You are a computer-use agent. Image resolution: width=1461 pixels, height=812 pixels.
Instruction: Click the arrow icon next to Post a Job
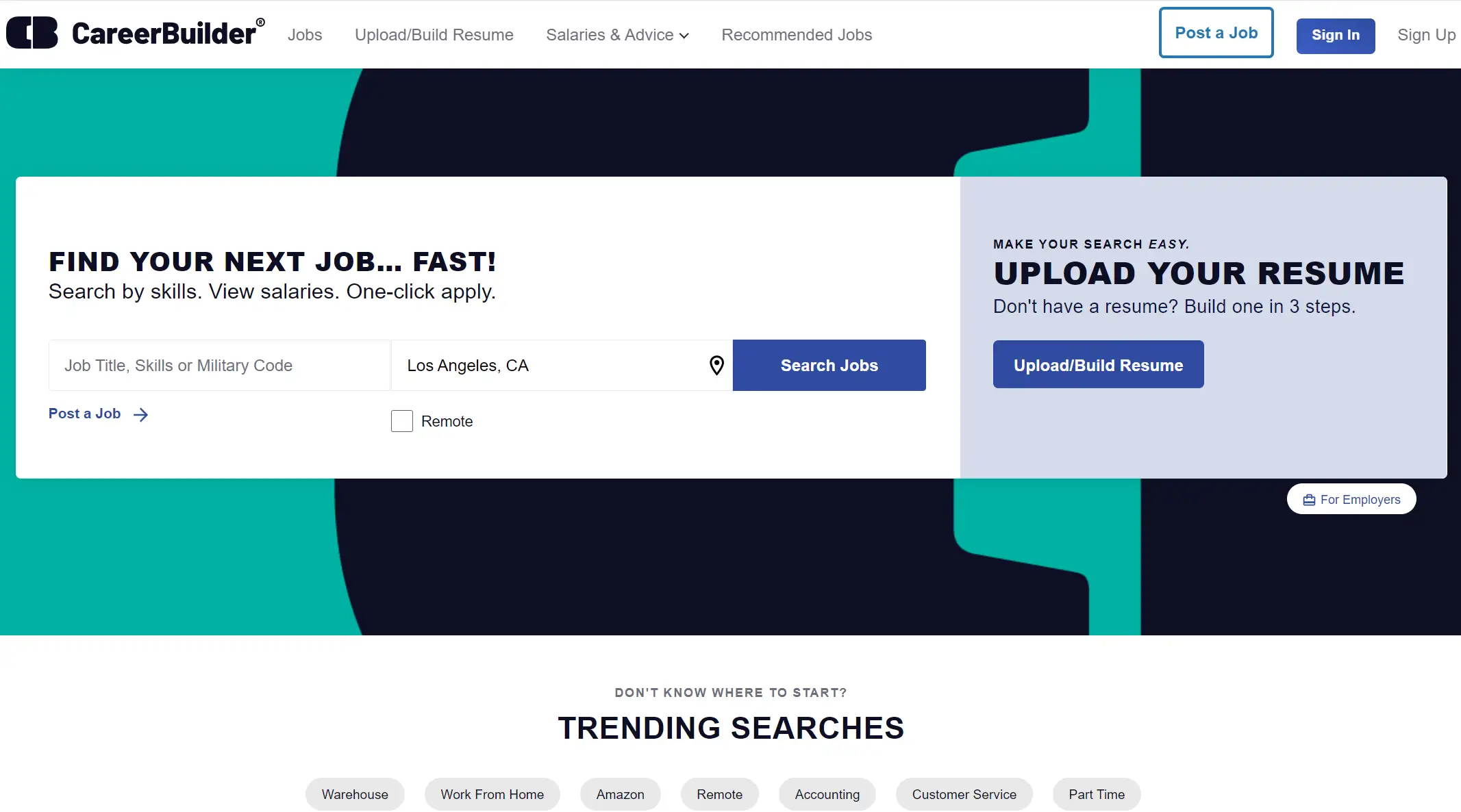pos(141,414)
